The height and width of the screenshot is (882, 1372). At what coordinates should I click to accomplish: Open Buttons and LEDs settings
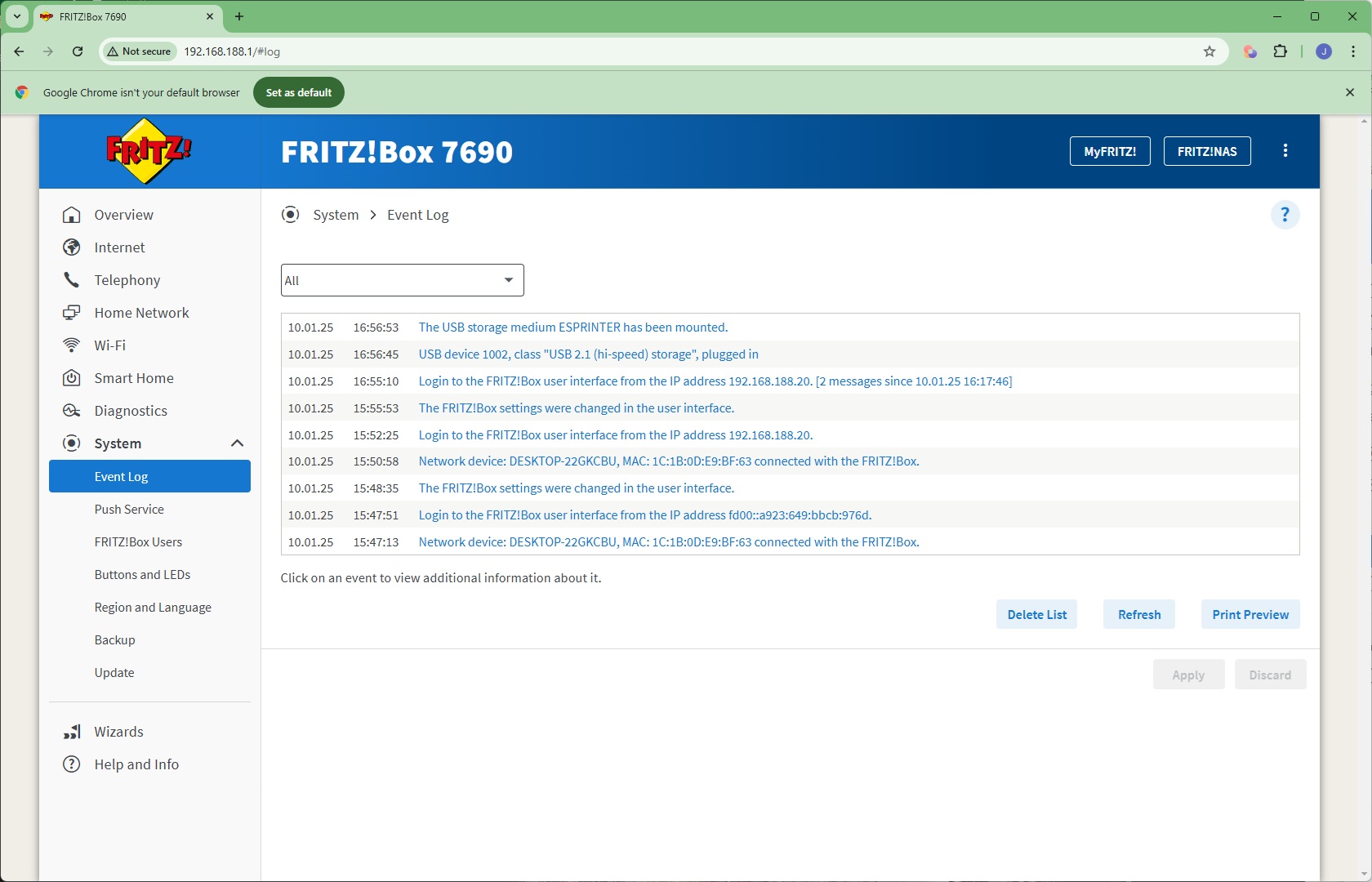pyautogui.click(x=142, y=574)
